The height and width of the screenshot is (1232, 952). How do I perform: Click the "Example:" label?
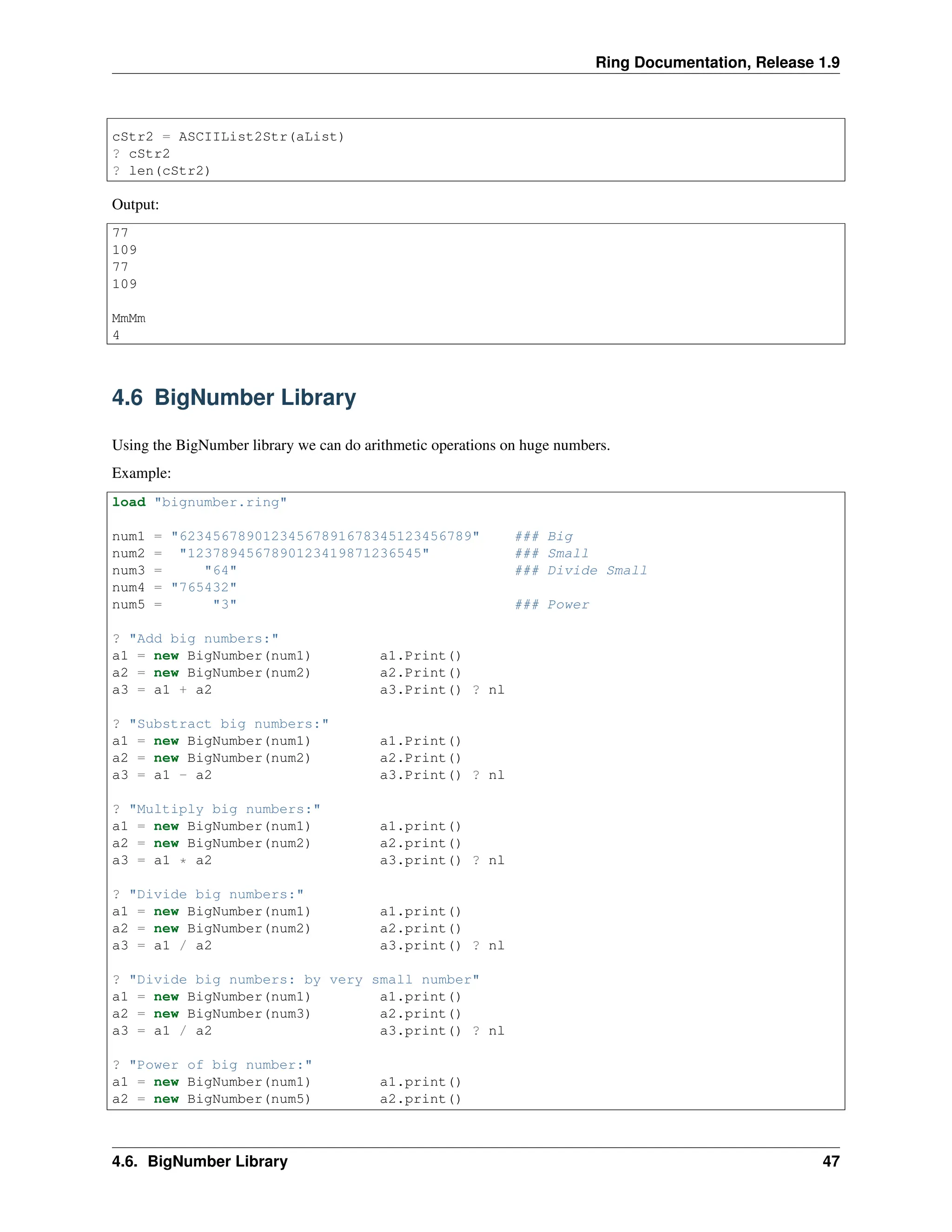pyautogui.click(x=142, y=473)
